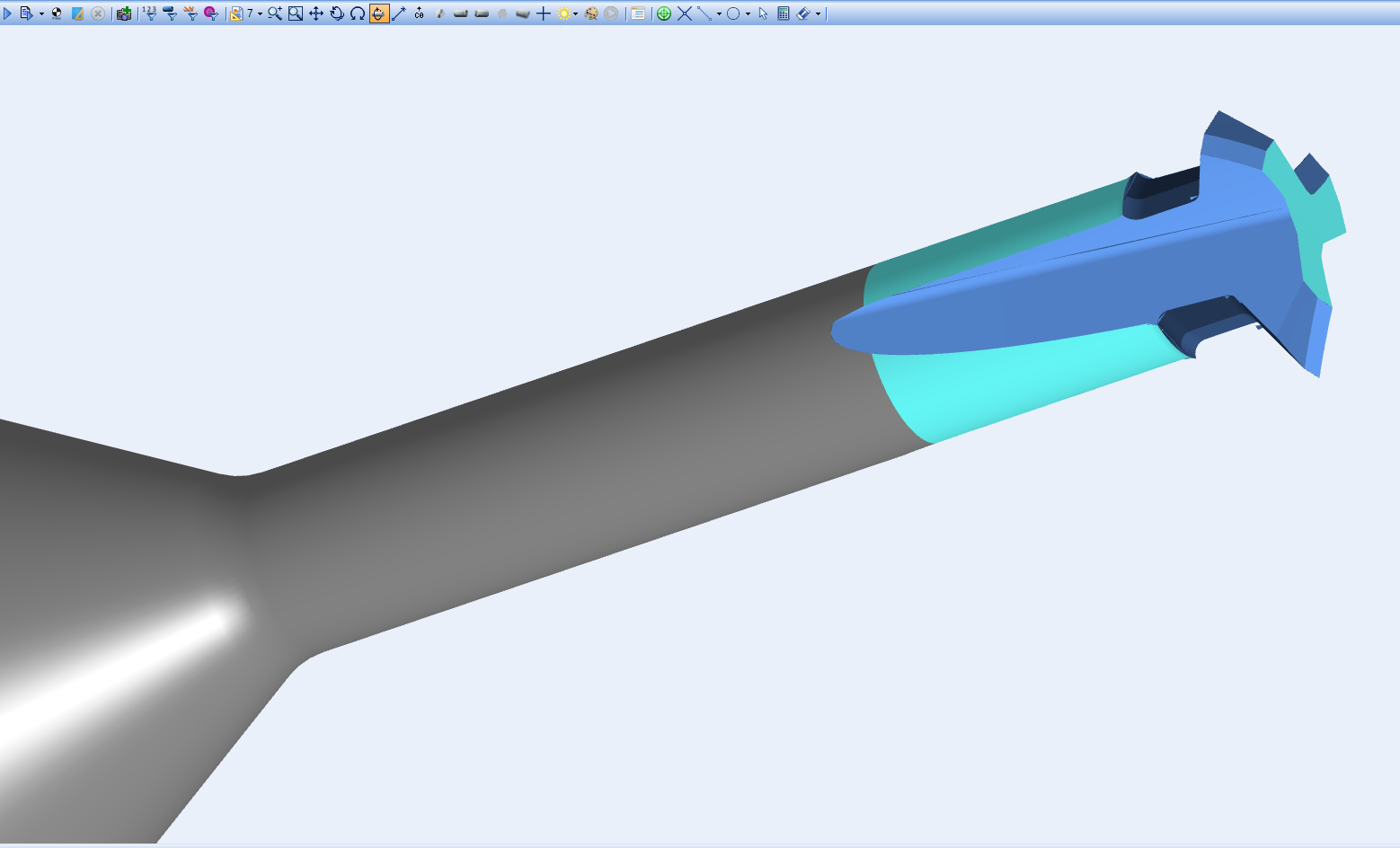The image size is (1400, 848).
Task: Click the crossed-lines intersection point tool
Action: [685, 13]
